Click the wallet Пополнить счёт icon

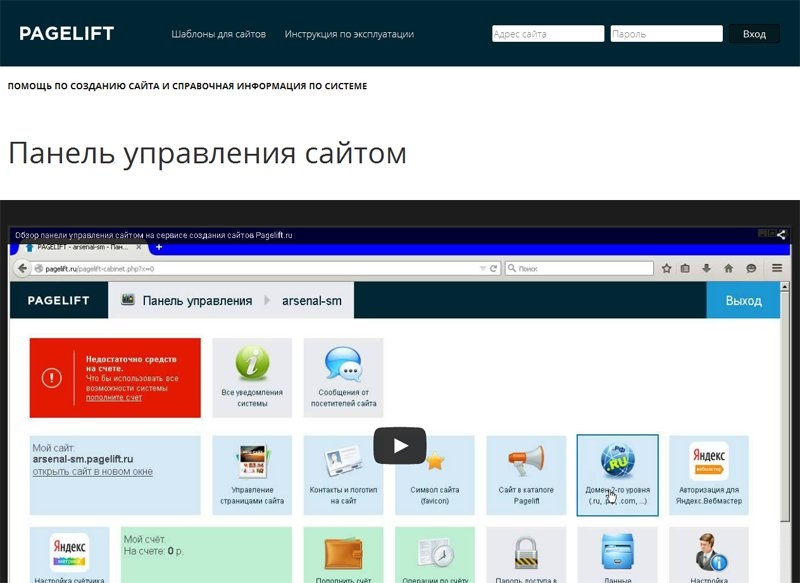click(343, 553)
